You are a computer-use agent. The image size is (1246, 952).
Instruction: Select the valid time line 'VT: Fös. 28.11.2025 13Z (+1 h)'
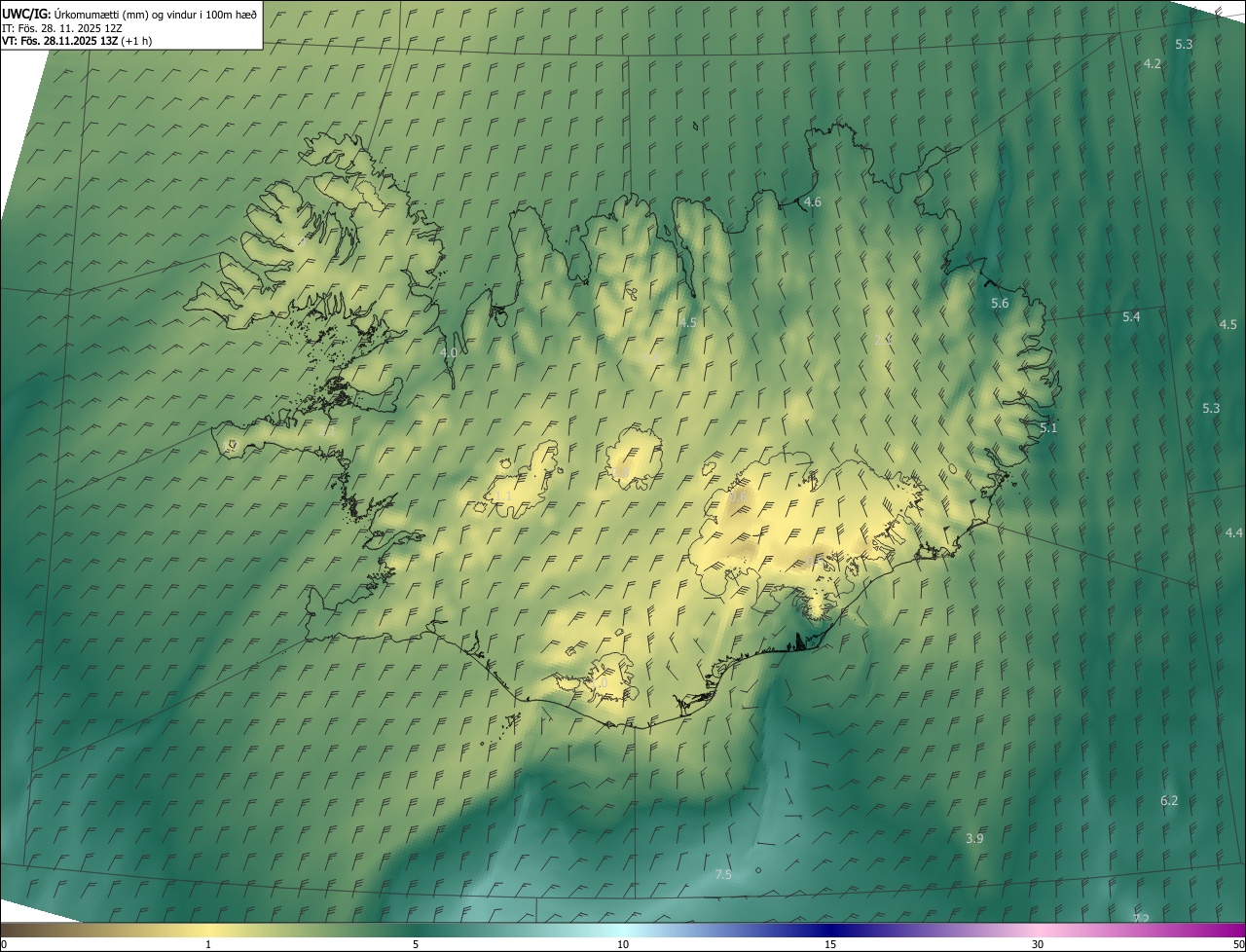77,41
